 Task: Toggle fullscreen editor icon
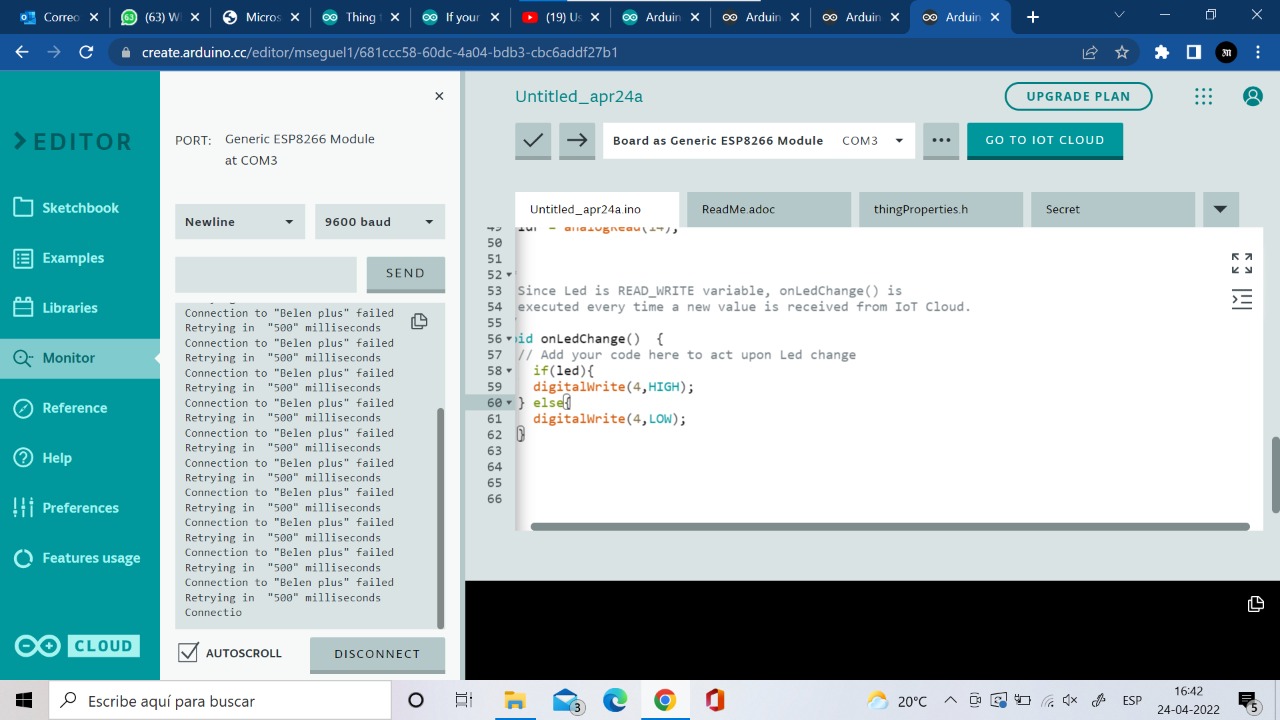(x=1242, y=263)
